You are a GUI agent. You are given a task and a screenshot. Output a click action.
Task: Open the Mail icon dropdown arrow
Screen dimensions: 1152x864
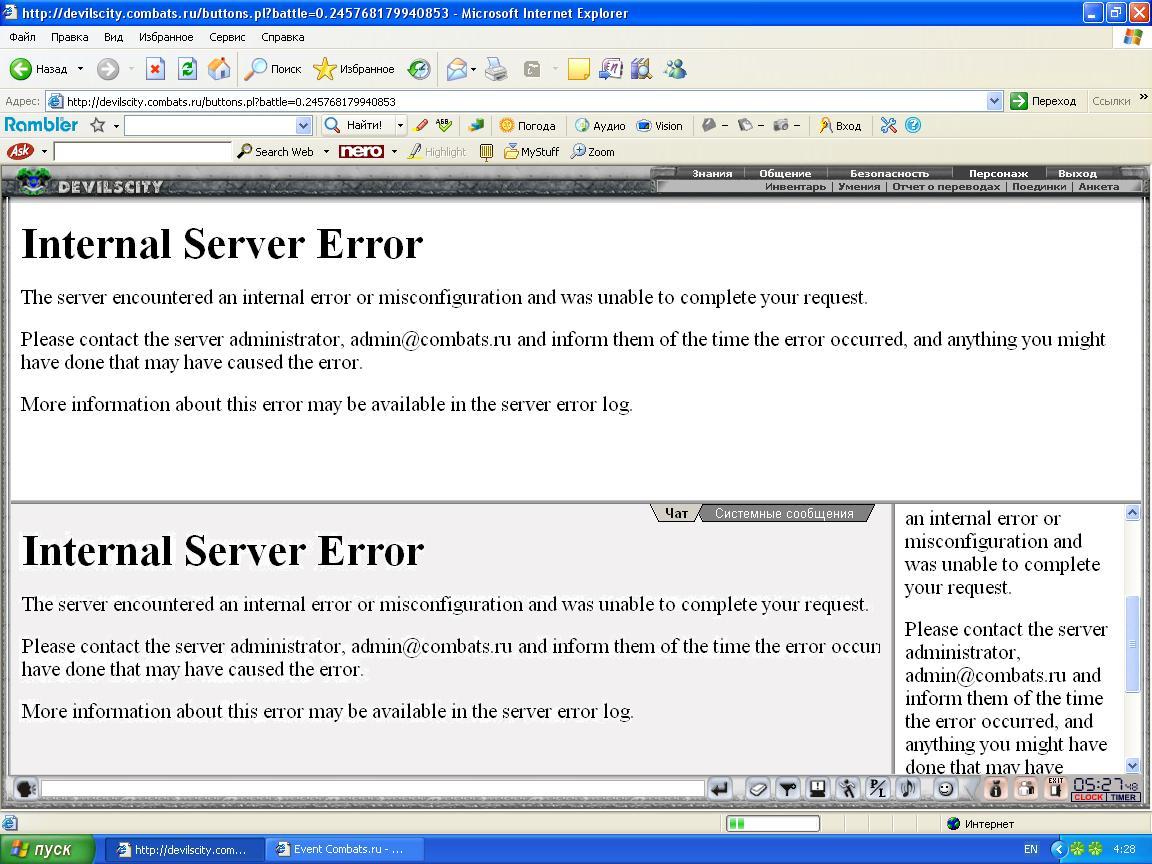point(473,70)
